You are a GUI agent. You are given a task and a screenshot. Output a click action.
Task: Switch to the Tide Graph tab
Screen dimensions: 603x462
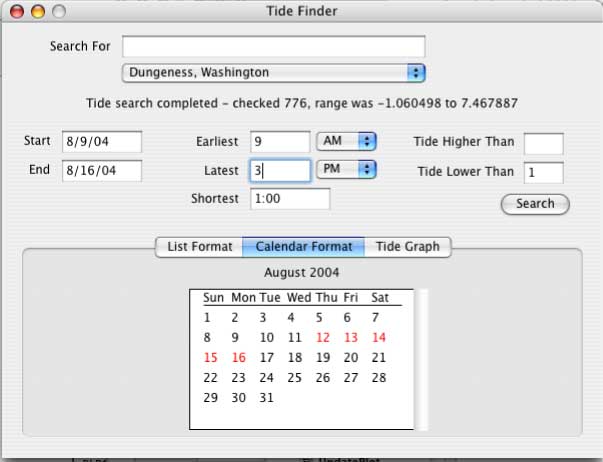coord(407,246)
